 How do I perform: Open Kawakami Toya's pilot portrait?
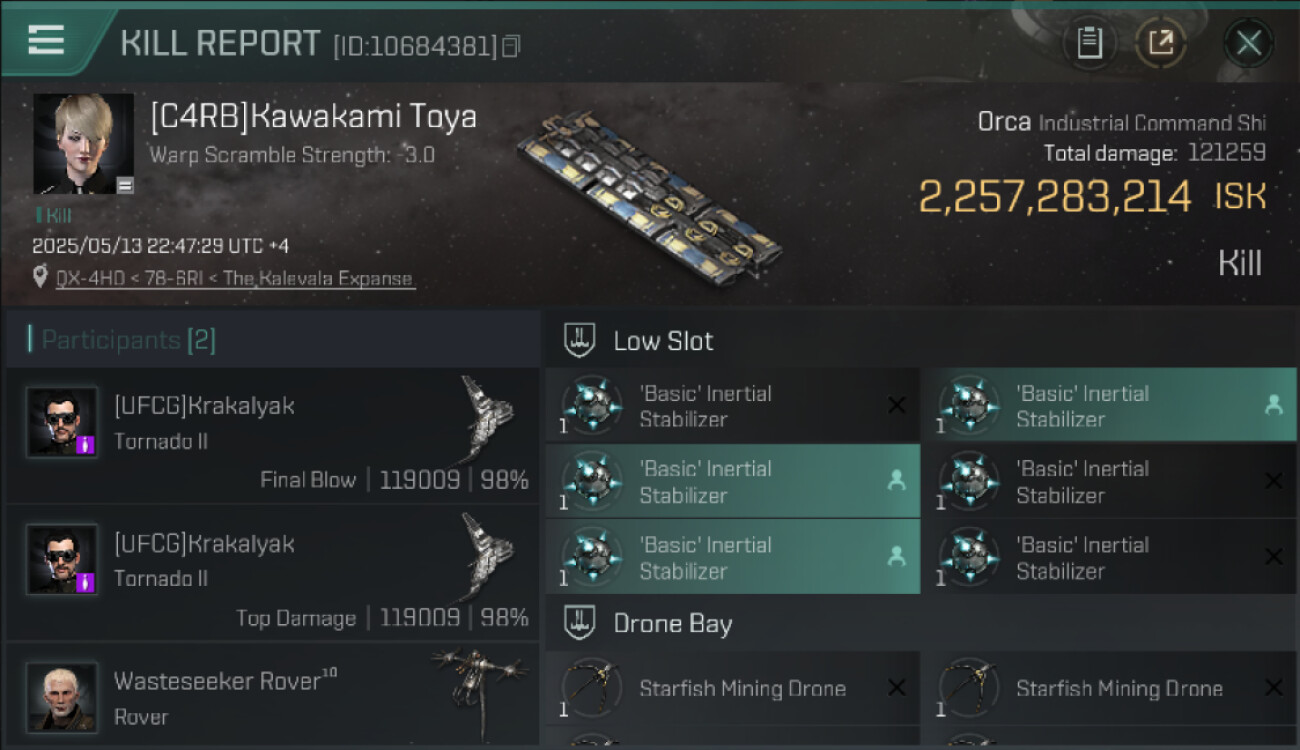[x=83, y=143]
